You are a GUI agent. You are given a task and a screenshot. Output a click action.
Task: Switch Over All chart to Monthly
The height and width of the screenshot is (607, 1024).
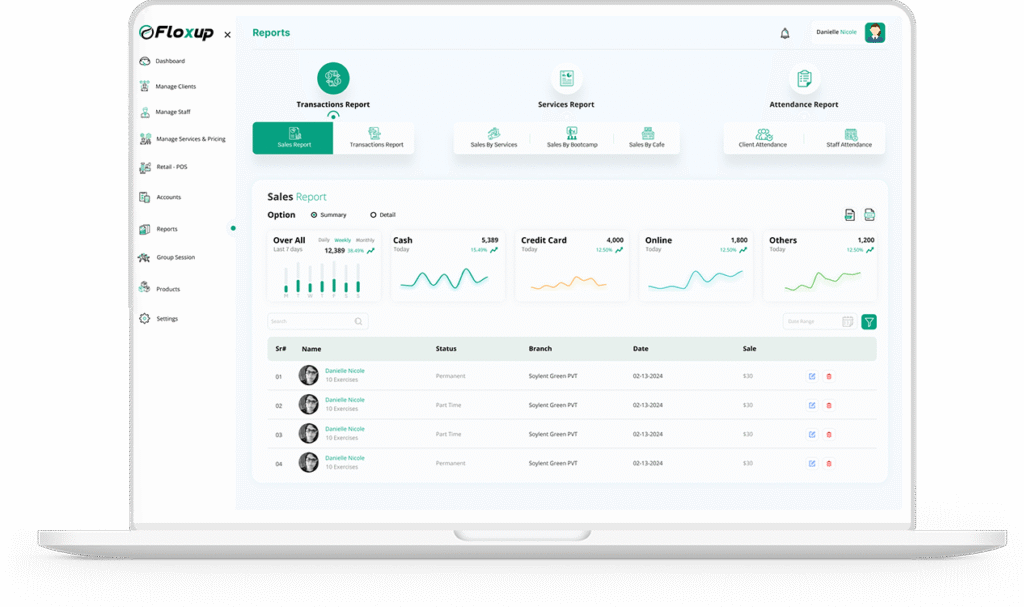[365, 240]
